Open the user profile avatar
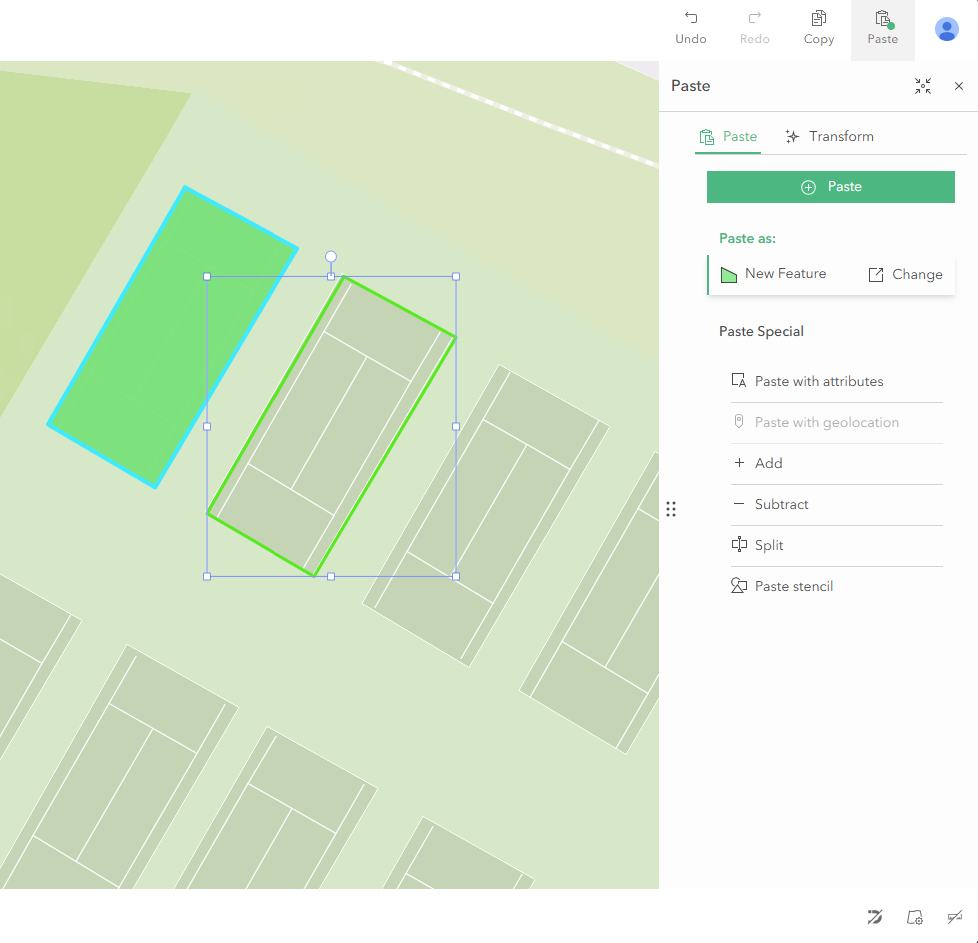This screenshot has height=943, width=978. pyautogui.click(x=946, y=29)
